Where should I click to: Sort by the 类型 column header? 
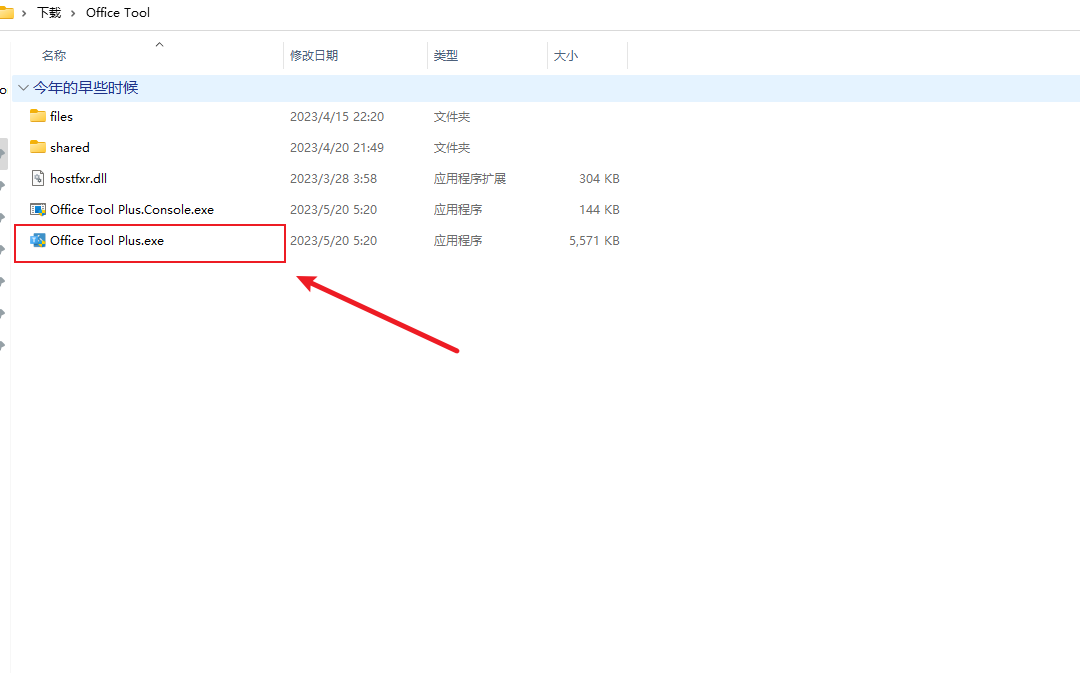click(446, 56)
